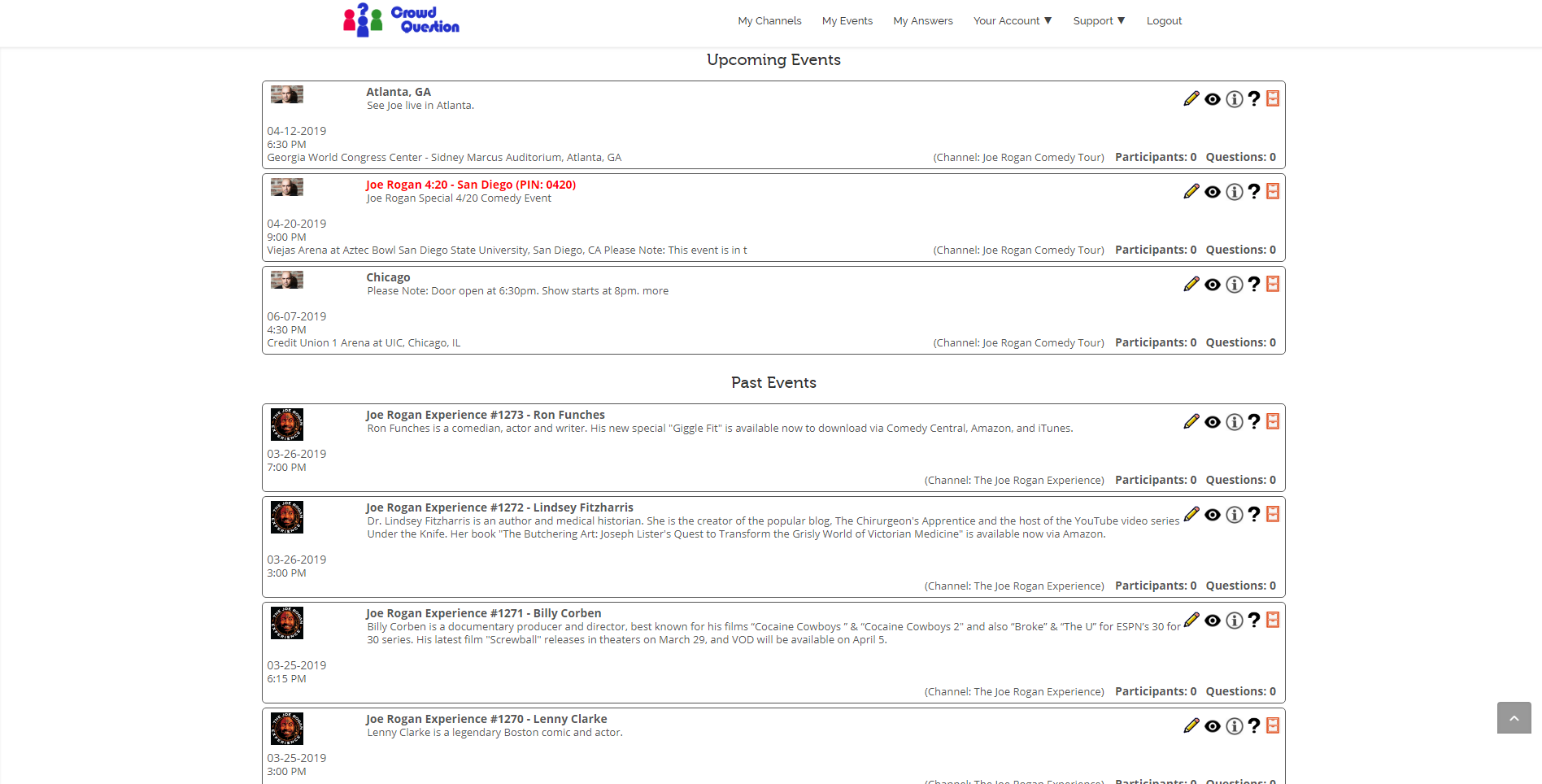
Task: Show info for #1273 Ron Funches event
Action: (1235, 422)
